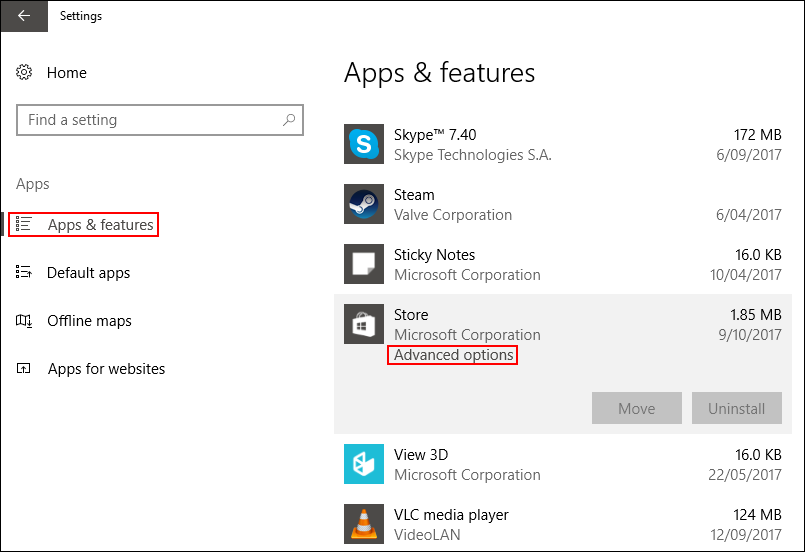Click the Apps category label in sidebar
The height and width of the screenshot is (552, 805).
(33, 184)
